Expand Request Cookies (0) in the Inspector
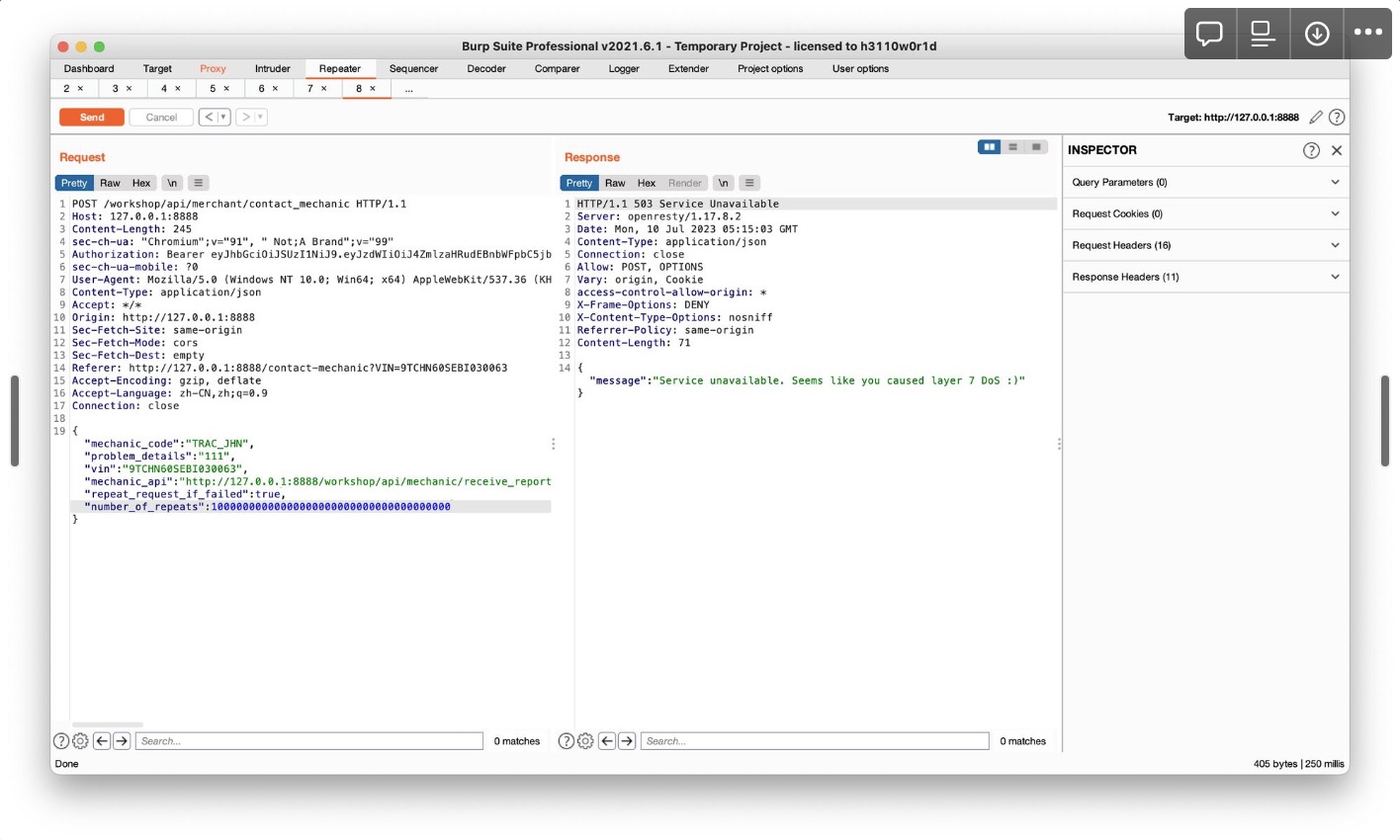This screenshot has width=1400, height=840. (1206, 214)
